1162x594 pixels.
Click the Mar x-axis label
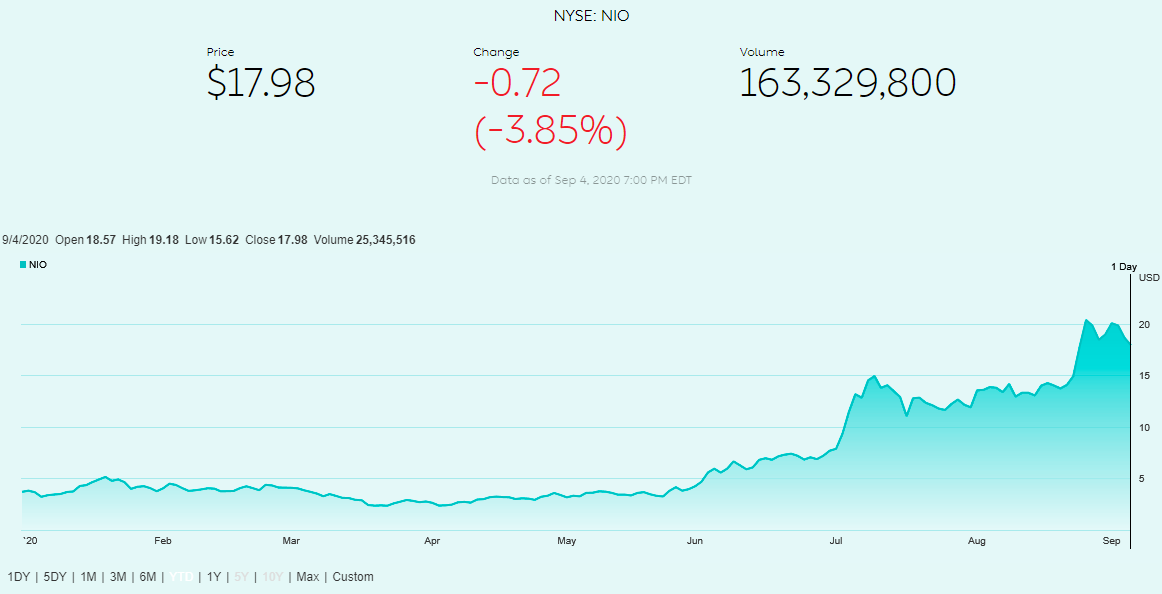(x=291, y=541)
